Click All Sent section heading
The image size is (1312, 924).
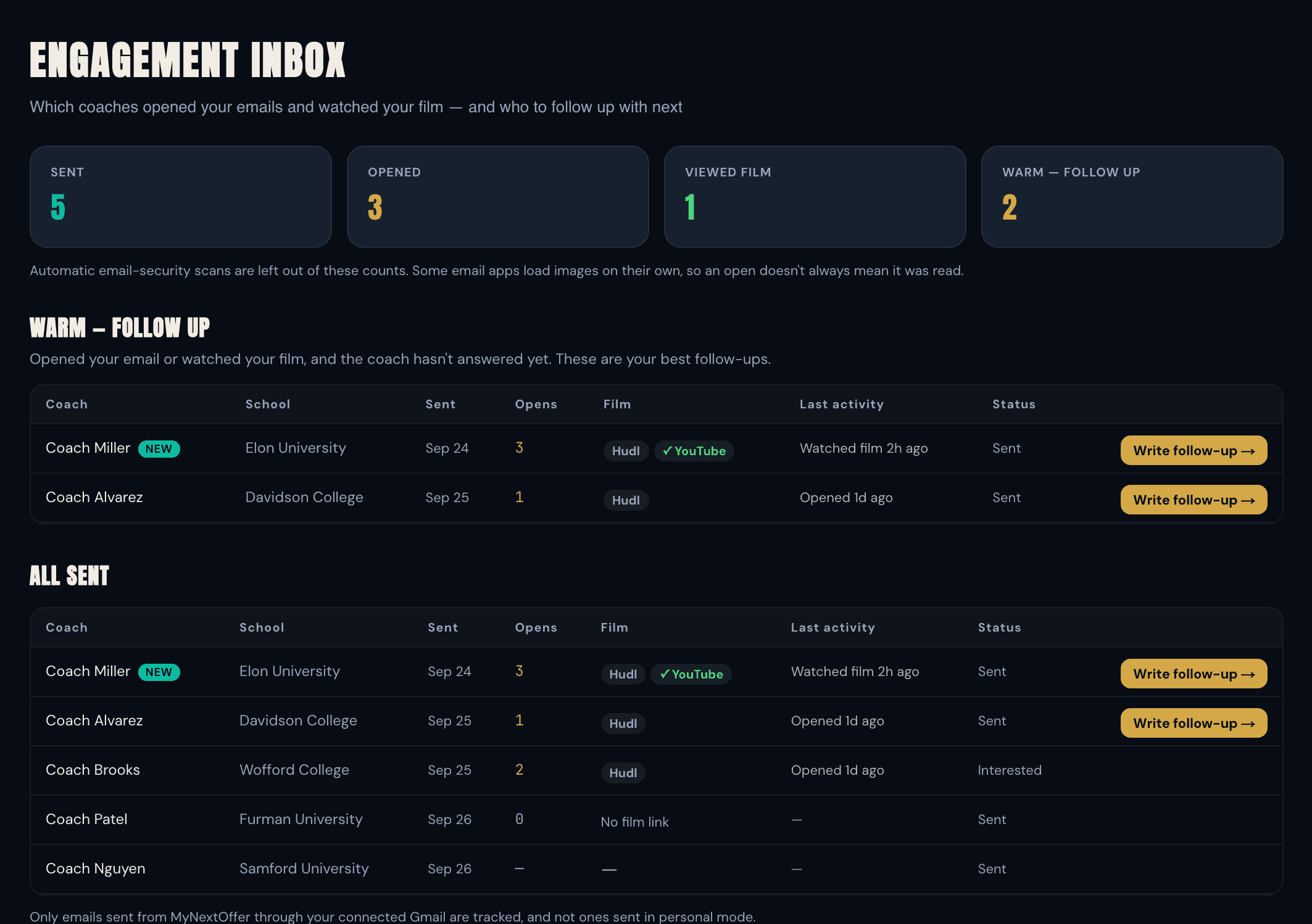(x=69, y=575)
